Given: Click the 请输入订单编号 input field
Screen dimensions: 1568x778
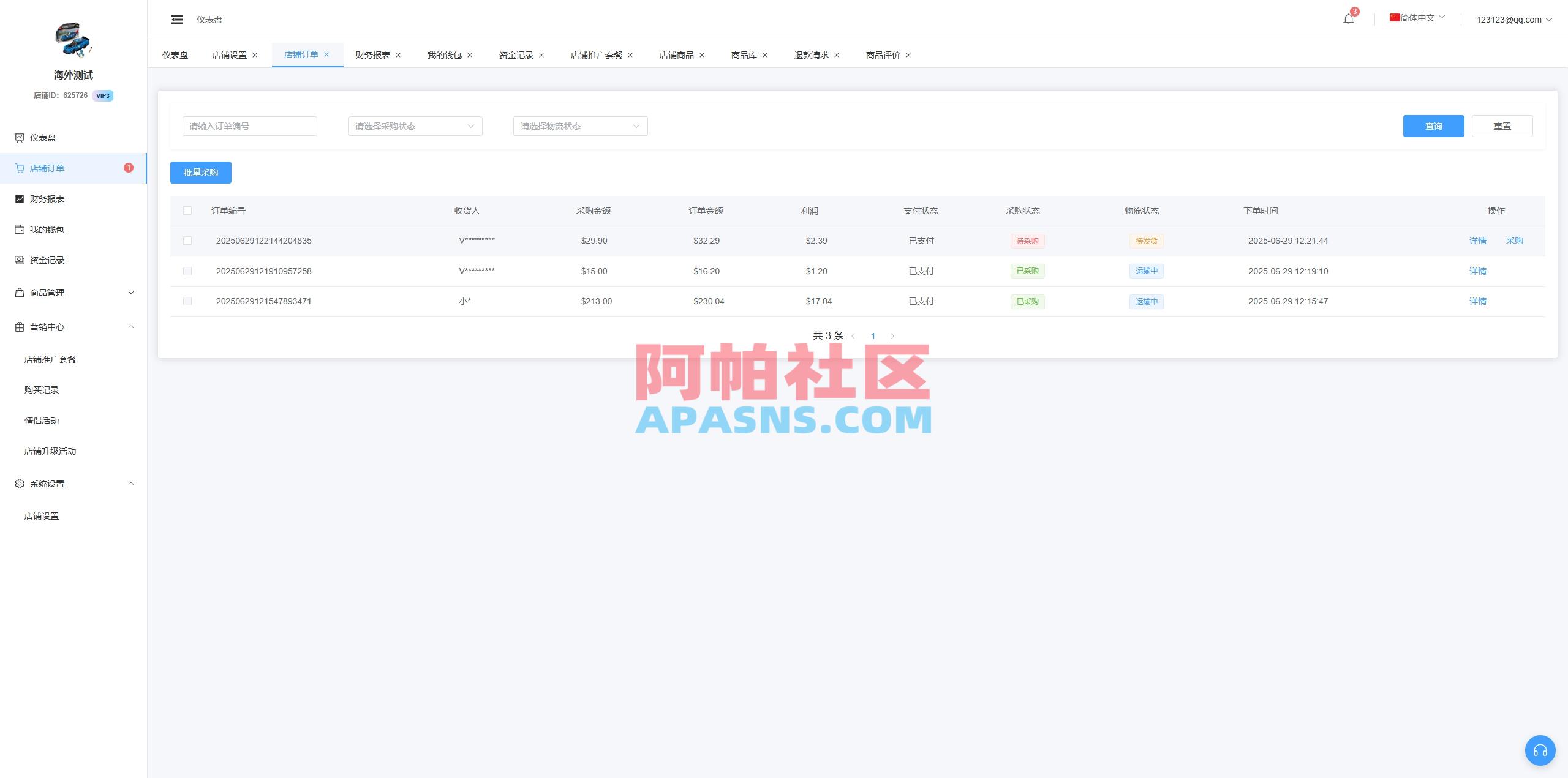Looking at the screenshot, I should tap(249, 126).
